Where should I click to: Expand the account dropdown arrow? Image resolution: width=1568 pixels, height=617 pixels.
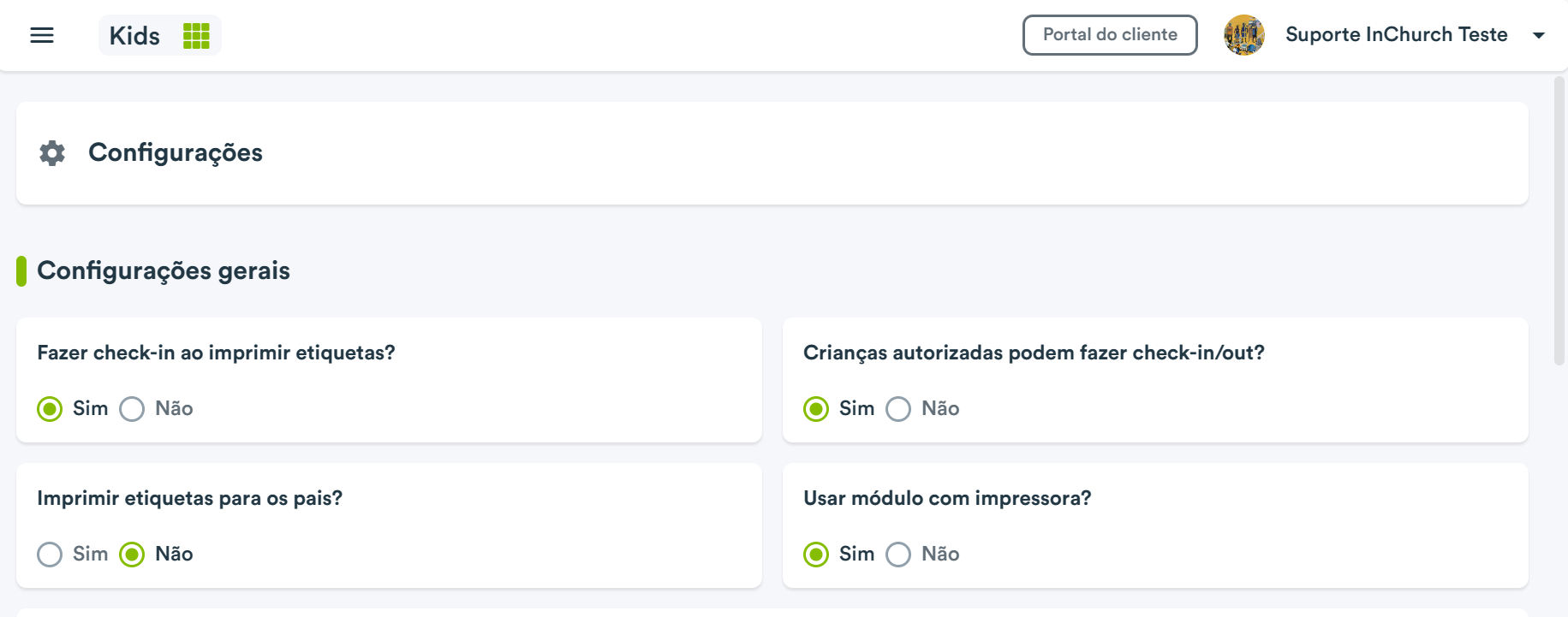[1539, 35]
